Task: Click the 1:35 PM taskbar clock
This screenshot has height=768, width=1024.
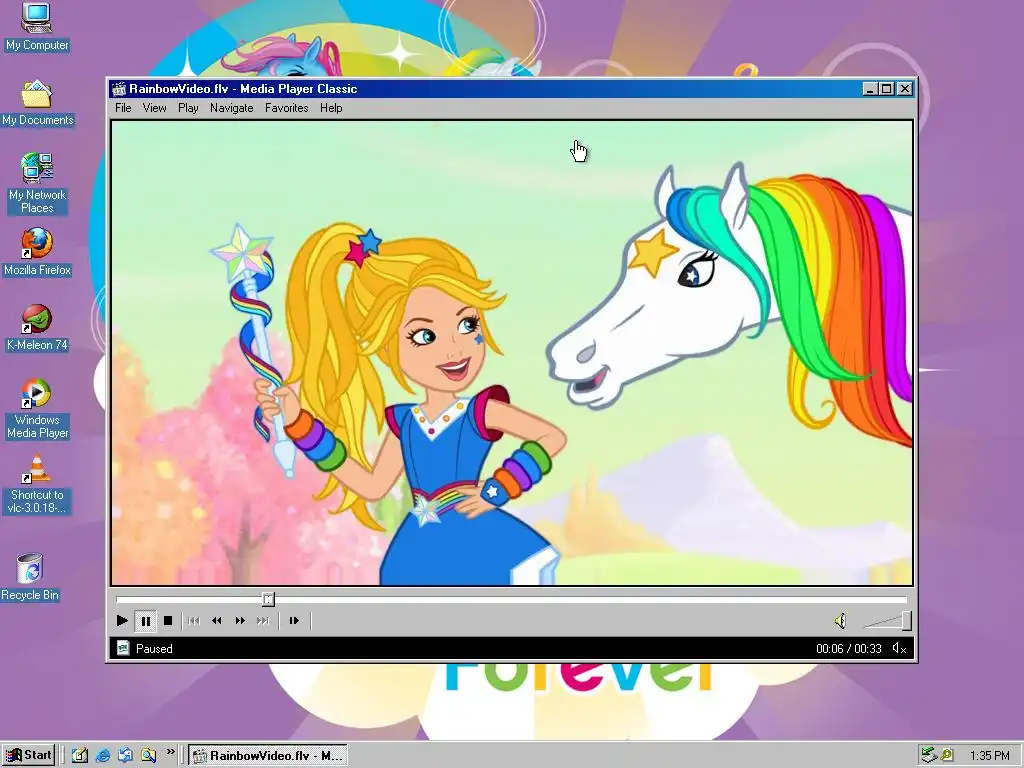Action: click(x=989, y=756)
